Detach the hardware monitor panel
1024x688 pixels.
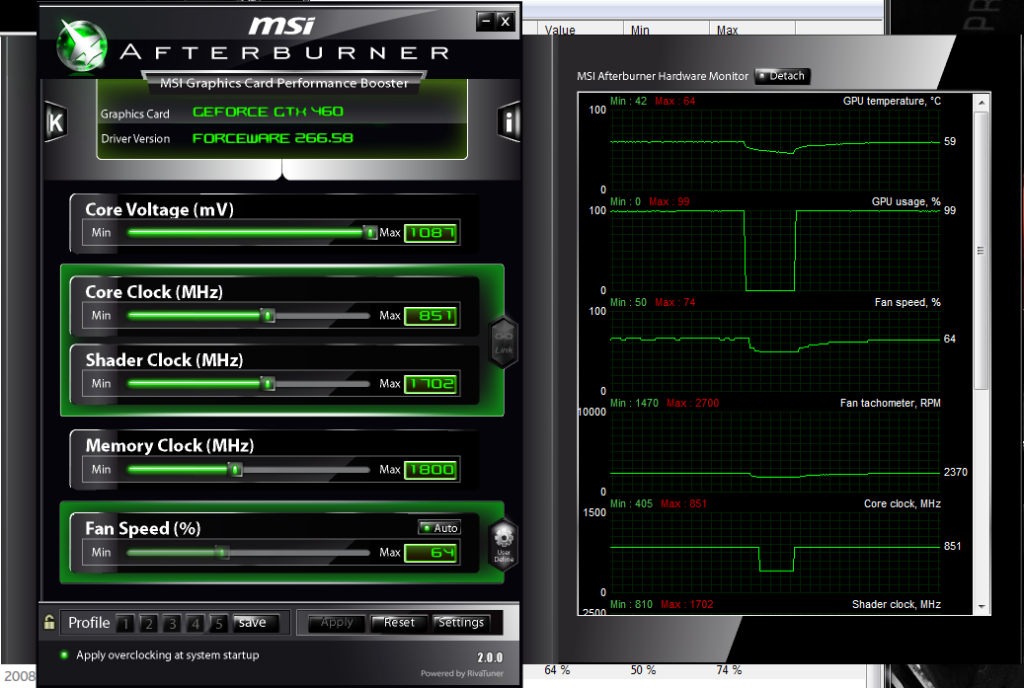click(x=781, y=76)
